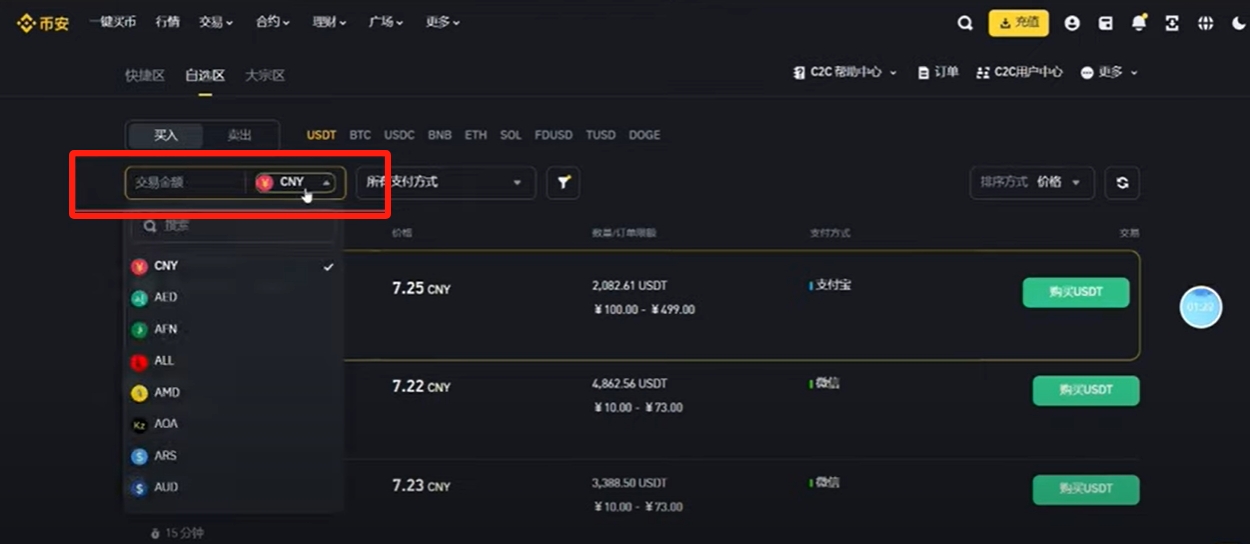The width and height of the screenshot is (1250, 544).
Task: Click 购买USDT on the 7.25 CNY offer
Action: pos(1075,292)
